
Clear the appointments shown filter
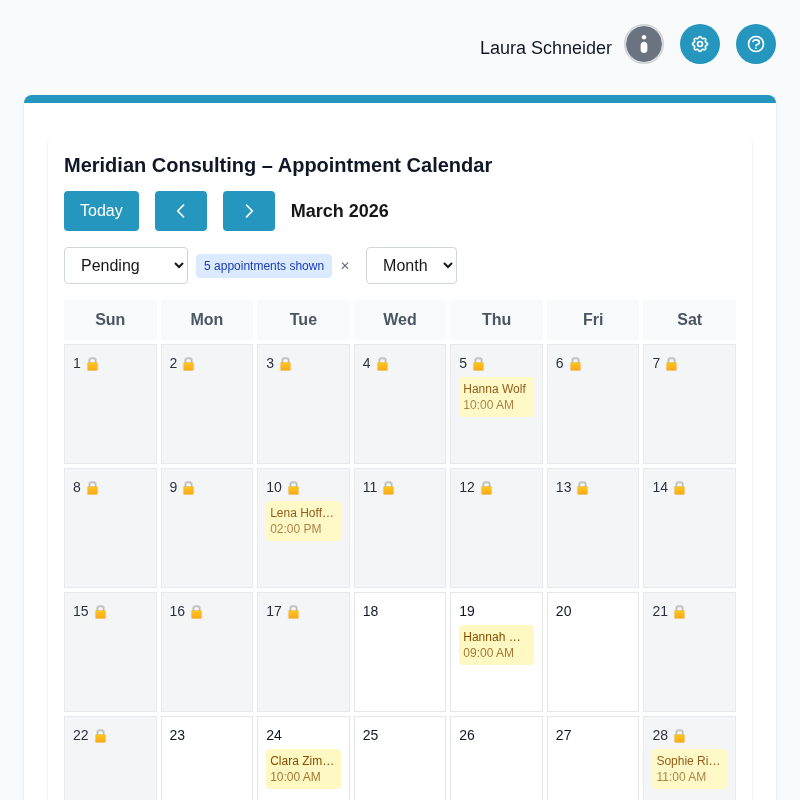pyautogui.click(x=345, y=266)
